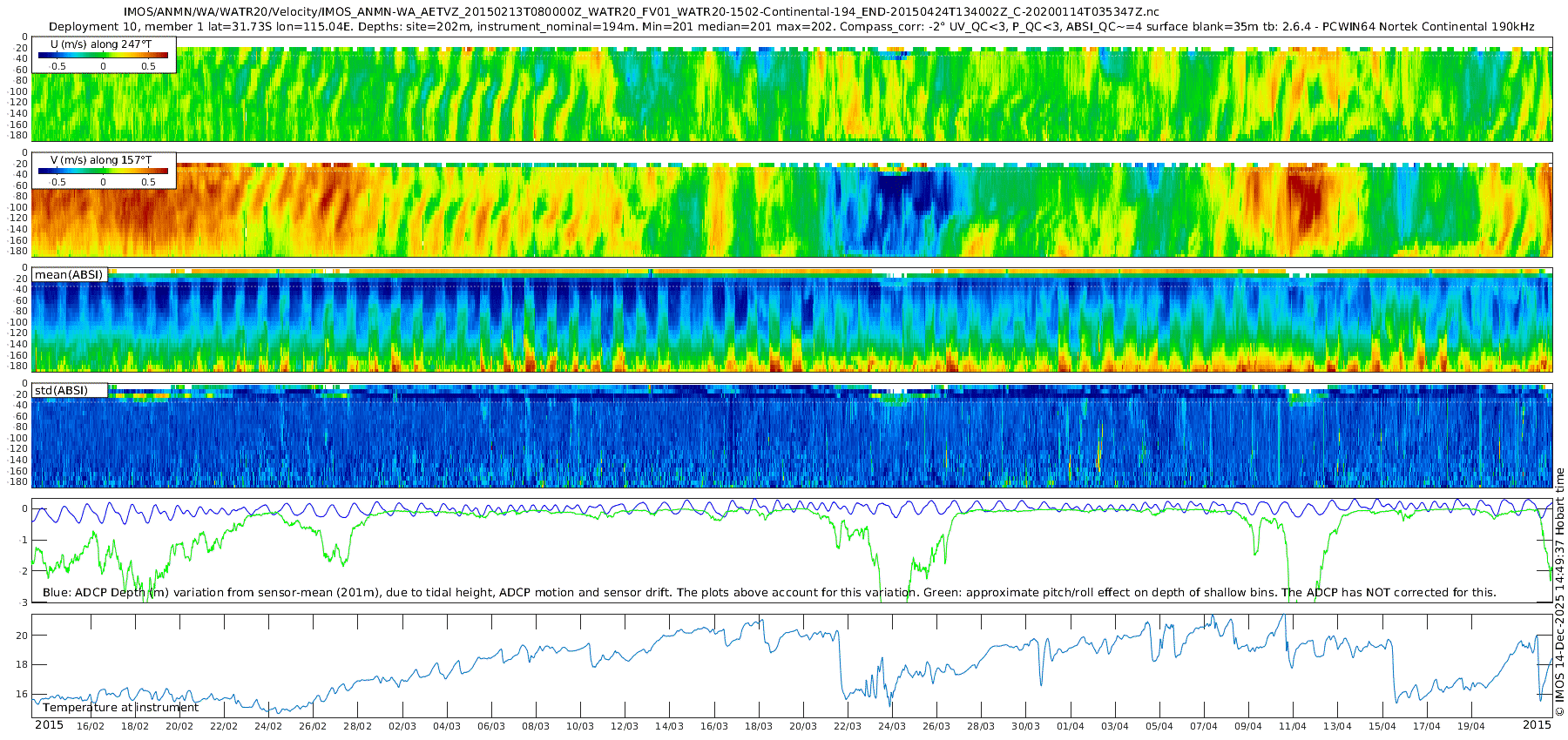The height and width of the screenshot is (740, 1568).
Task: Click the 2015 year label at right
Action: pos(1537,725)
